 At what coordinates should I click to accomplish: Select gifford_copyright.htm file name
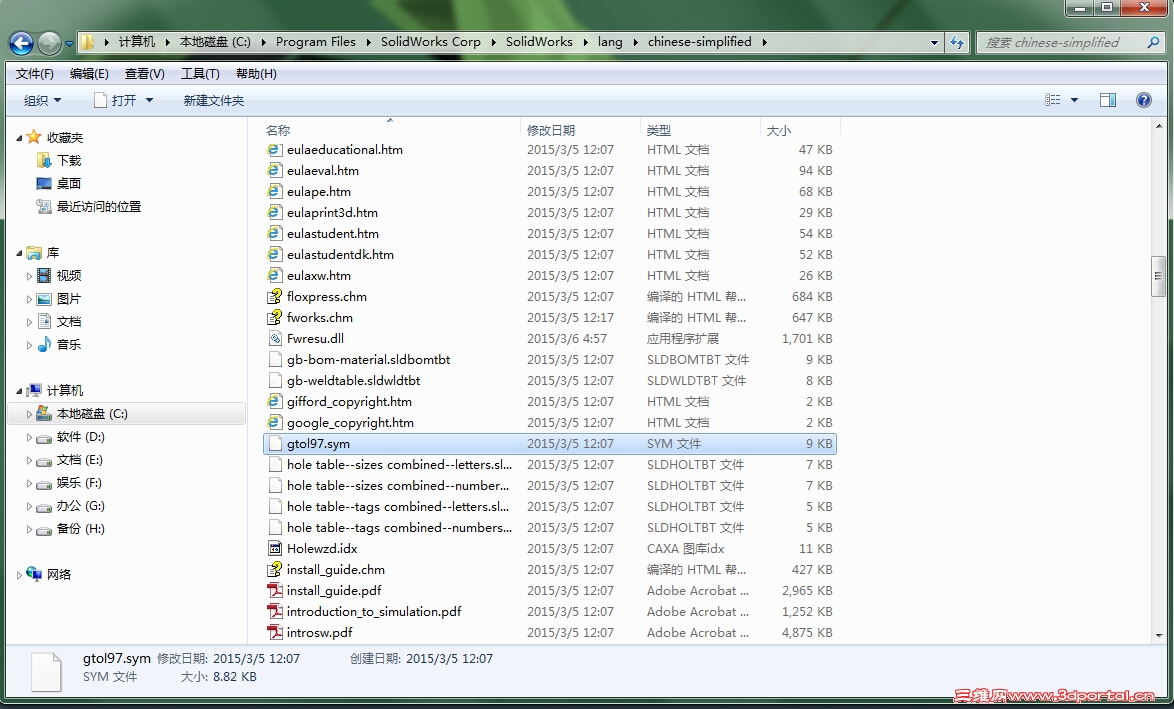[x=349, y=401]
